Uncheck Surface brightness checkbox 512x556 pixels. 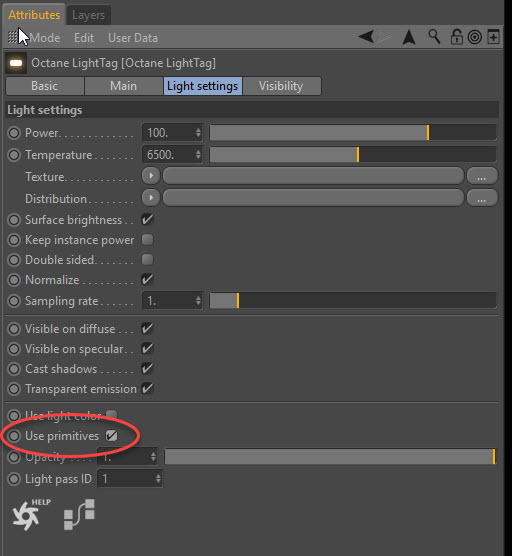[147, 219]
